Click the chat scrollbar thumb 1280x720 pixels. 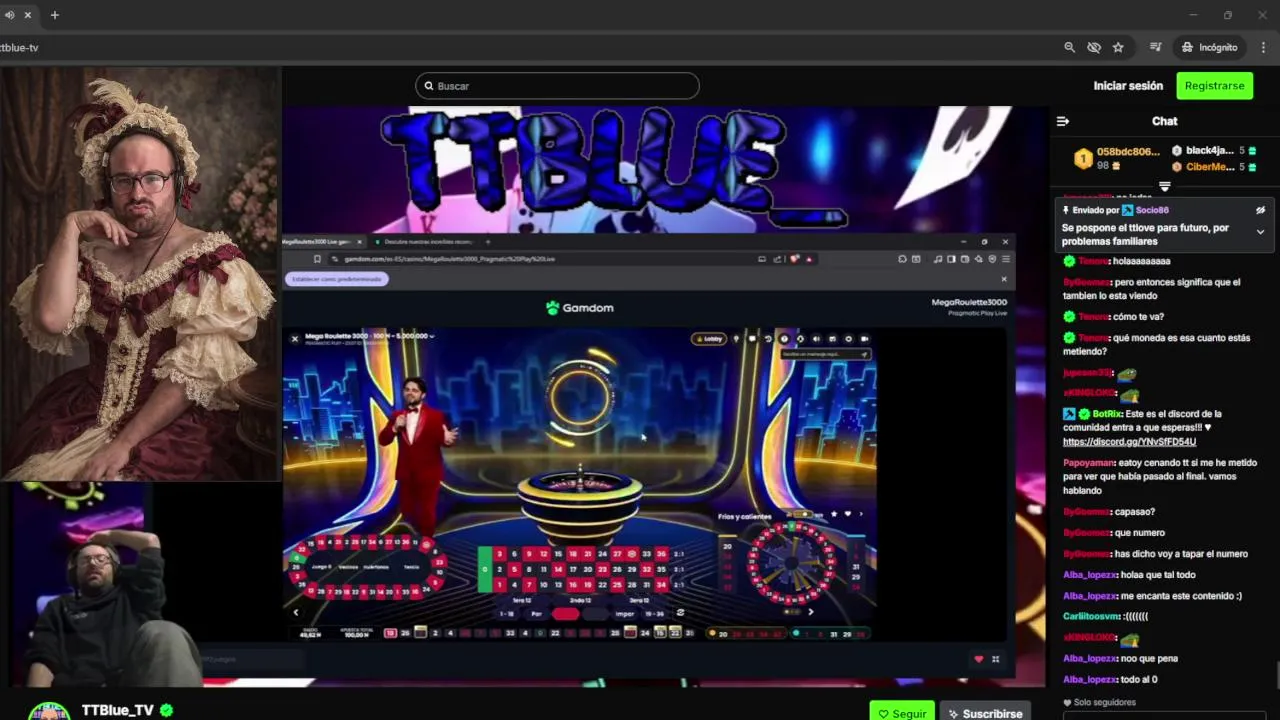1276,676
